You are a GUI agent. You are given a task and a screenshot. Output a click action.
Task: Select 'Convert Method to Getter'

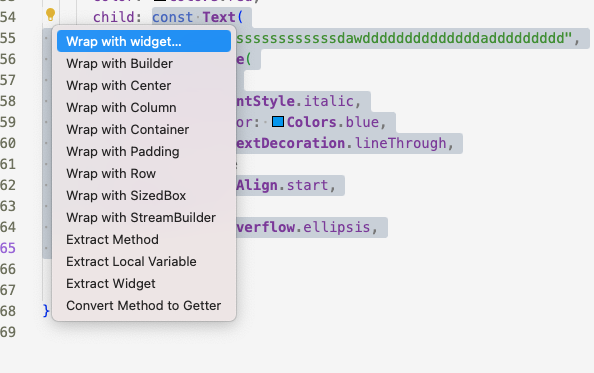coord(144,305)
